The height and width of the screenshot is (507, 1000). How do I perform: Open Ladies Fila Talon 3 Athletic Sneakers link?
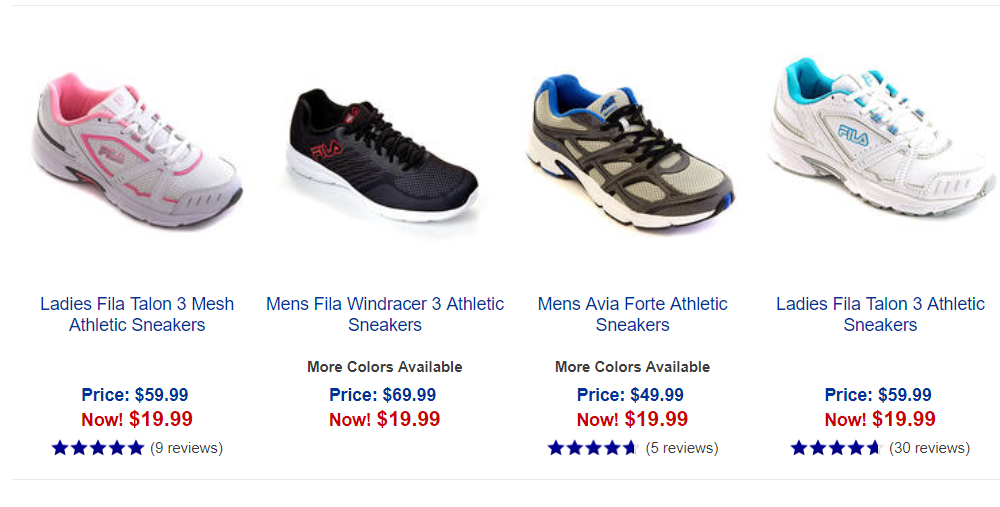(x=880, y=314)
